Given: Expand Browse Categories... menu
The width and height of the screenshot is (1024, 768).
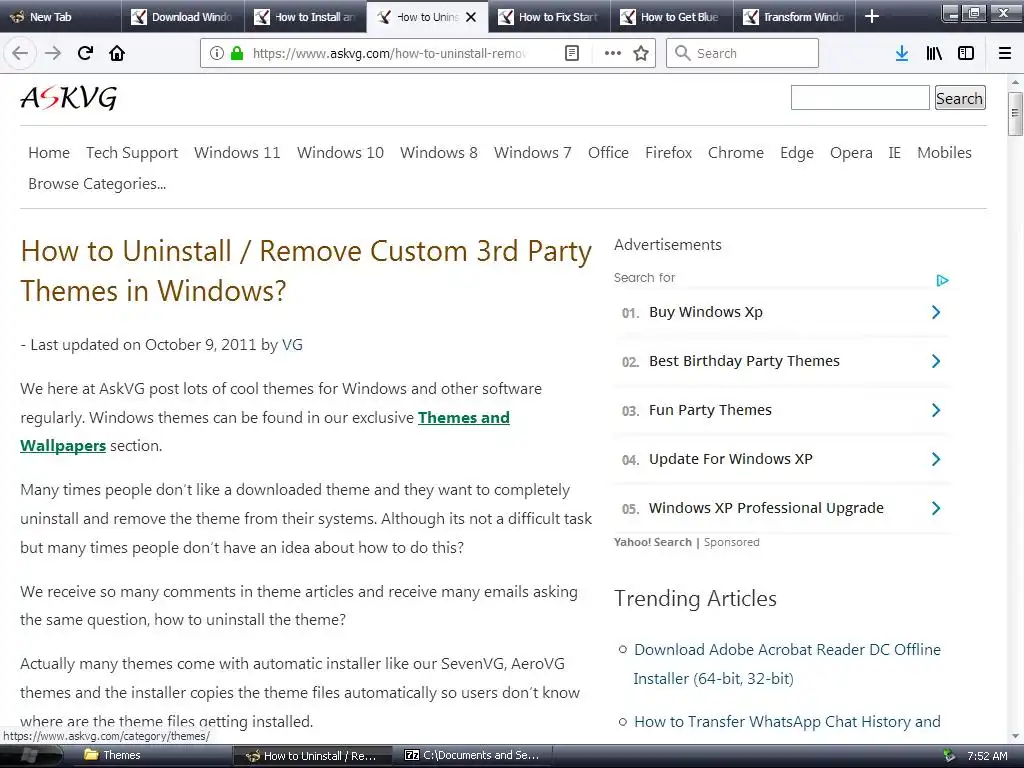Looking at the screenshot, I should pyautogui.click(x=97, y=184).
